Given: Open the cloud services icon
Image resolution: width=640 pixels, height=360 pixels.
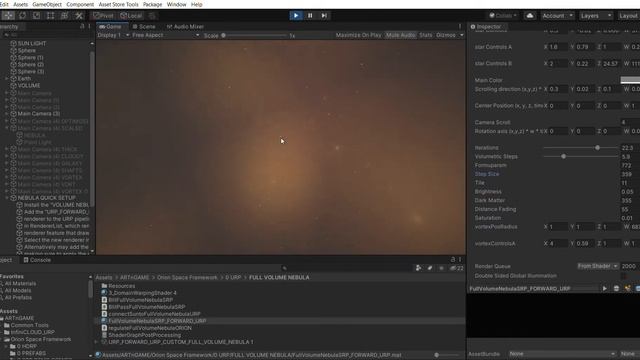Looking at the screenshot, I should pos(530,16).
